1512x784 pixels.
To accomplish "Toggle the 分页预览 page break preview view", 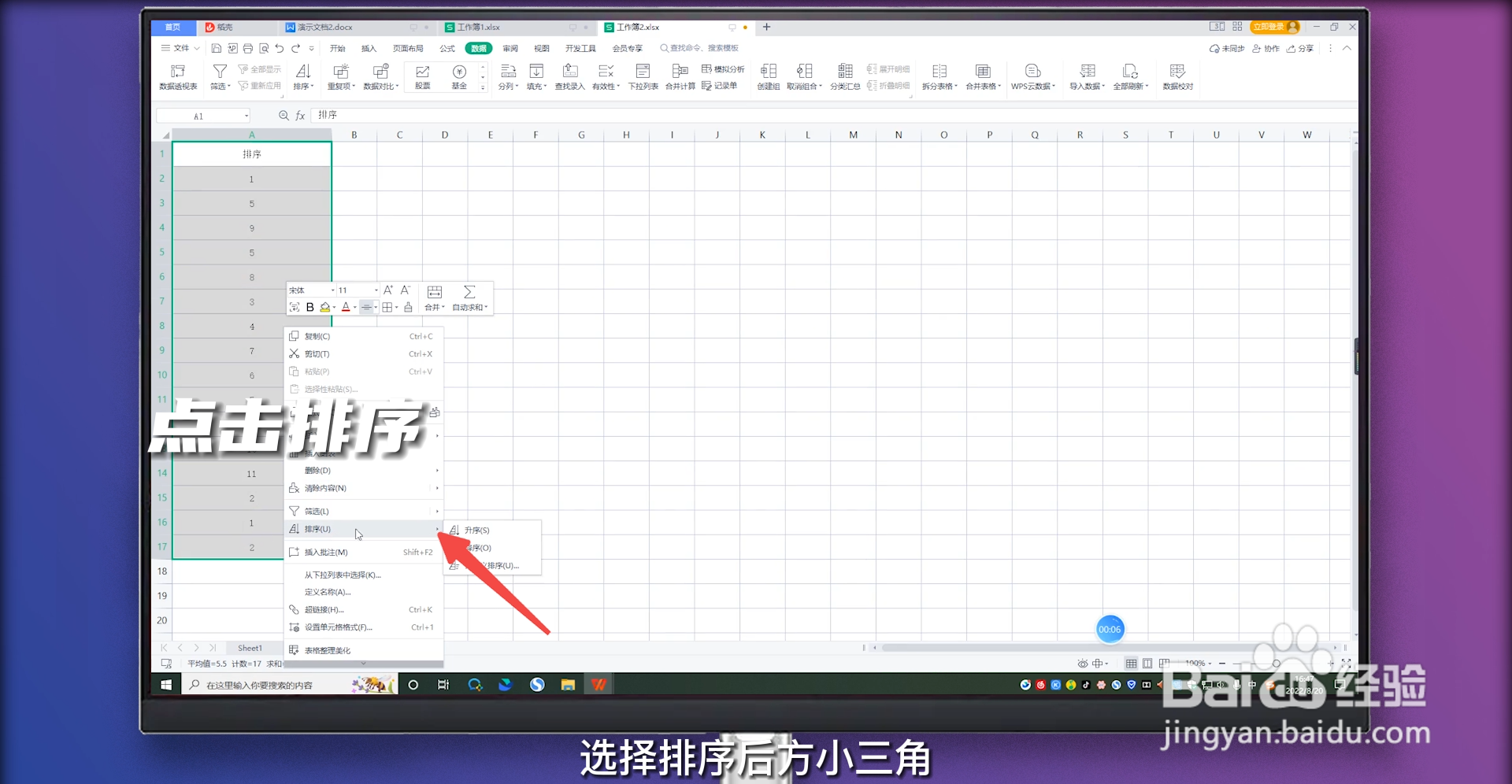I will 1148,664.
